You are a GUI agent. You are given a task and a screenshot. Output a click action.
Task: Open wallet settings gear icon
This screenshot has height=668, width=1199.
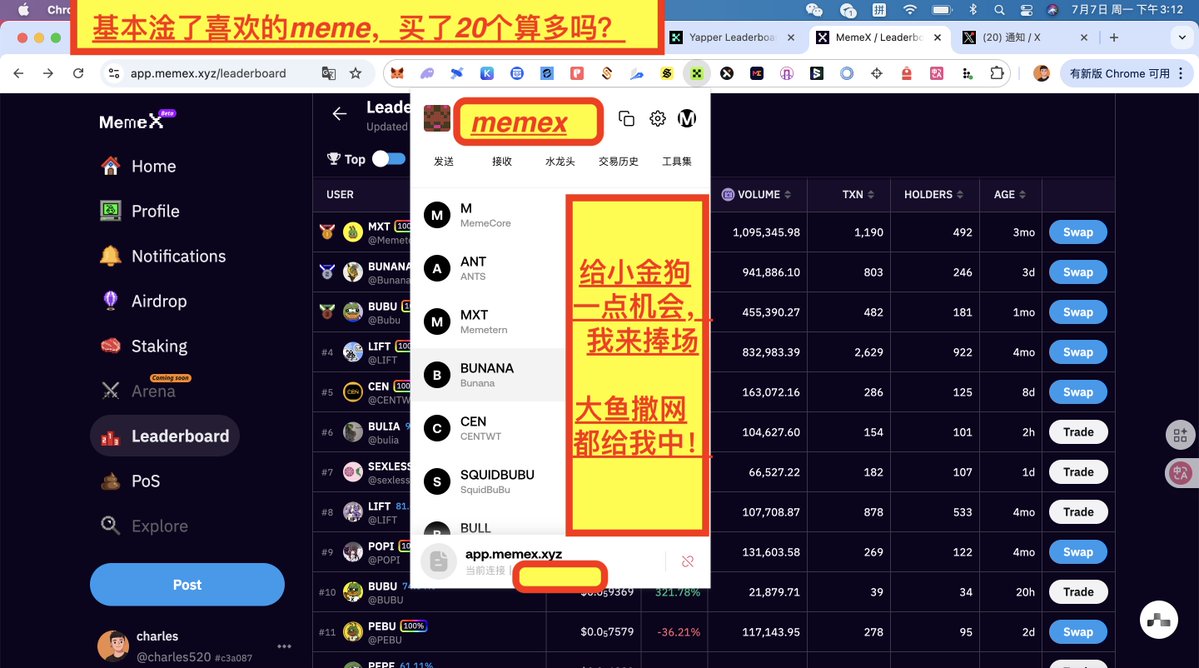[x=658, y=118]
